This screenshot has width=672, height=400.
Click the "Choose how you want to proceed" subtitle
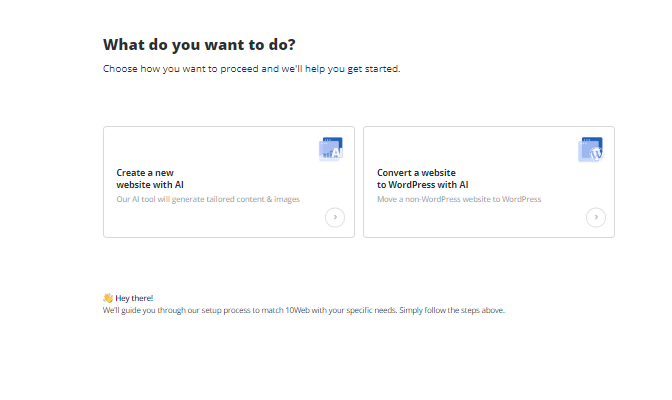252,69
